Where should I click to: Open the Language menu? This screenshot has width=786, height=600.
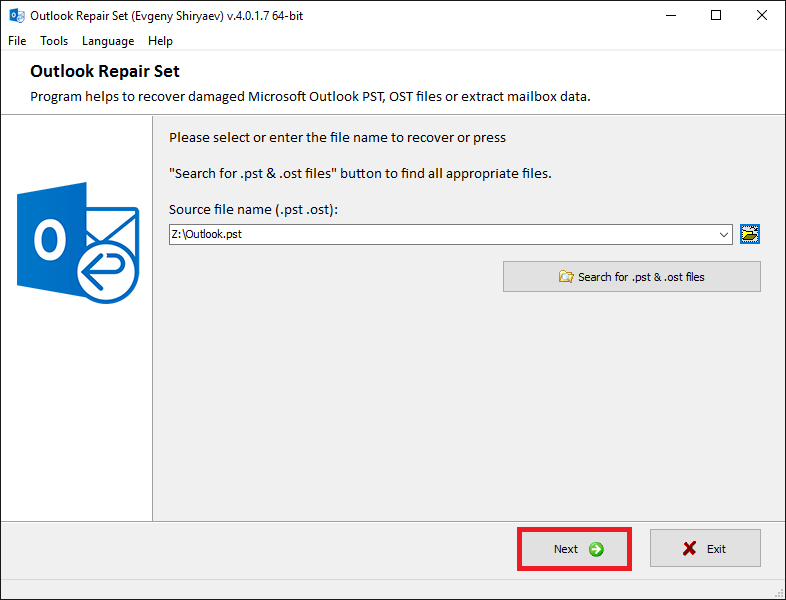pos(108,41)
